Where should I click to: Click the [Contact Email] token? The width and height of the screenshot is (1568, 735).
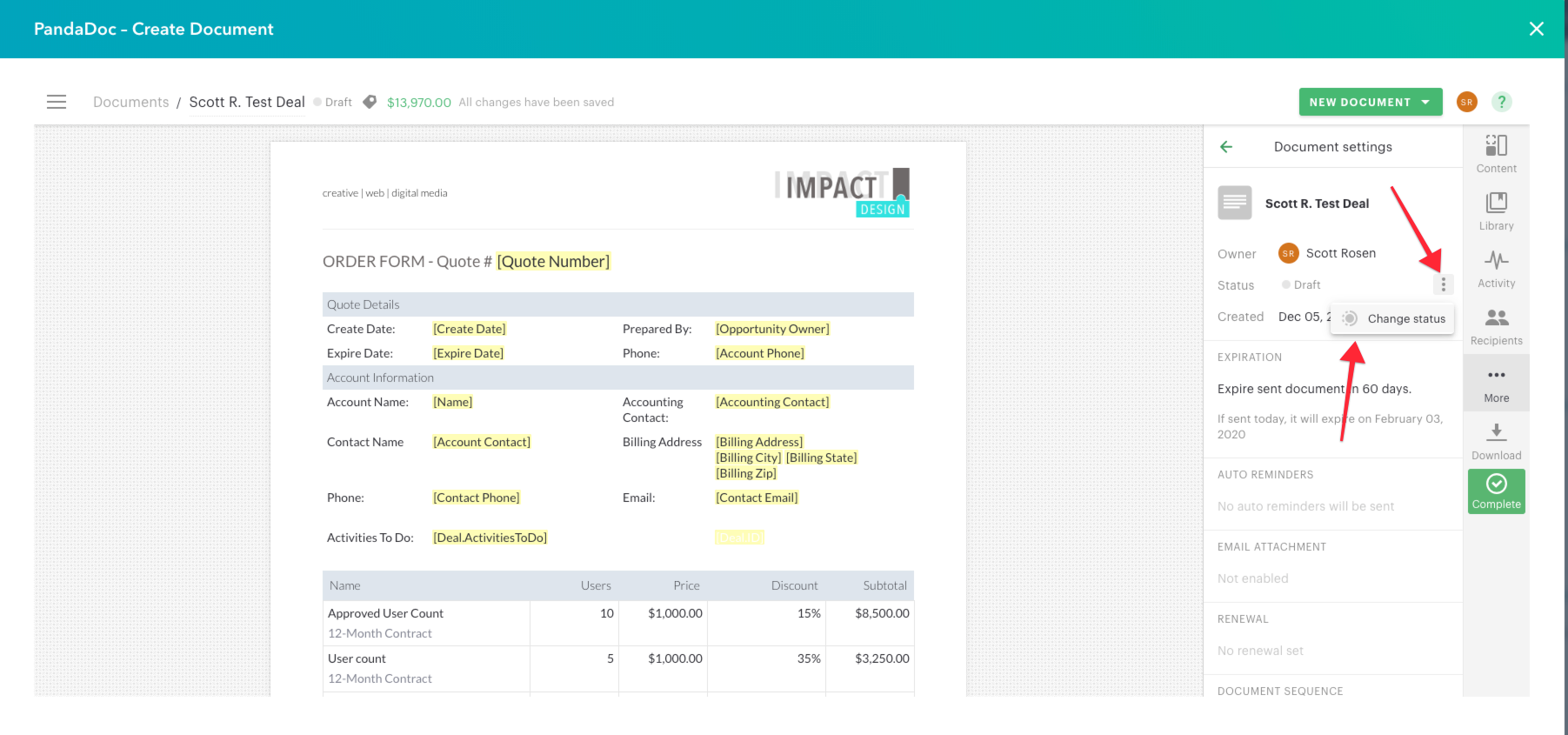pos(757,498)
